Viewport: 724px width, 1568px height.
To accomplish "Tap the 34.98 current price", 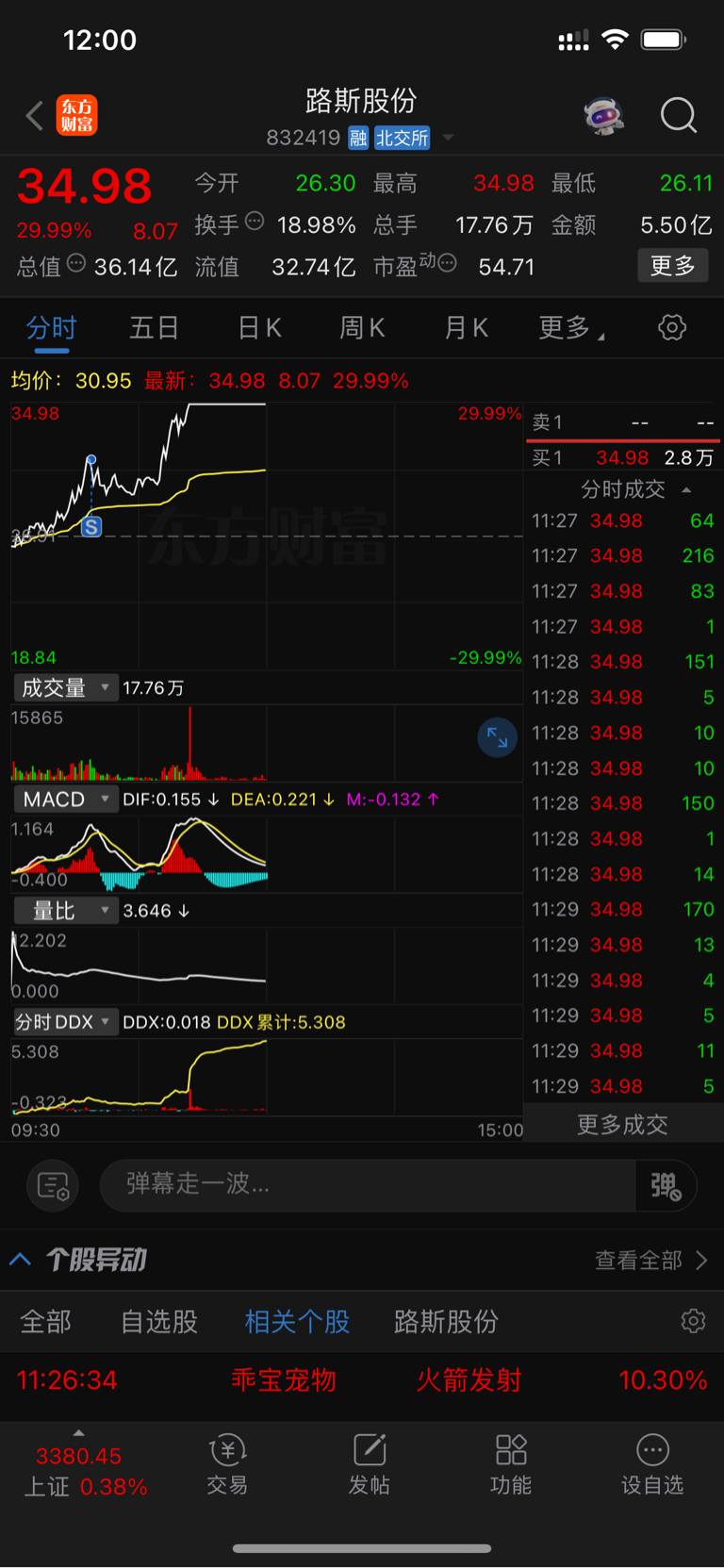I will click(x=85, y=186).
